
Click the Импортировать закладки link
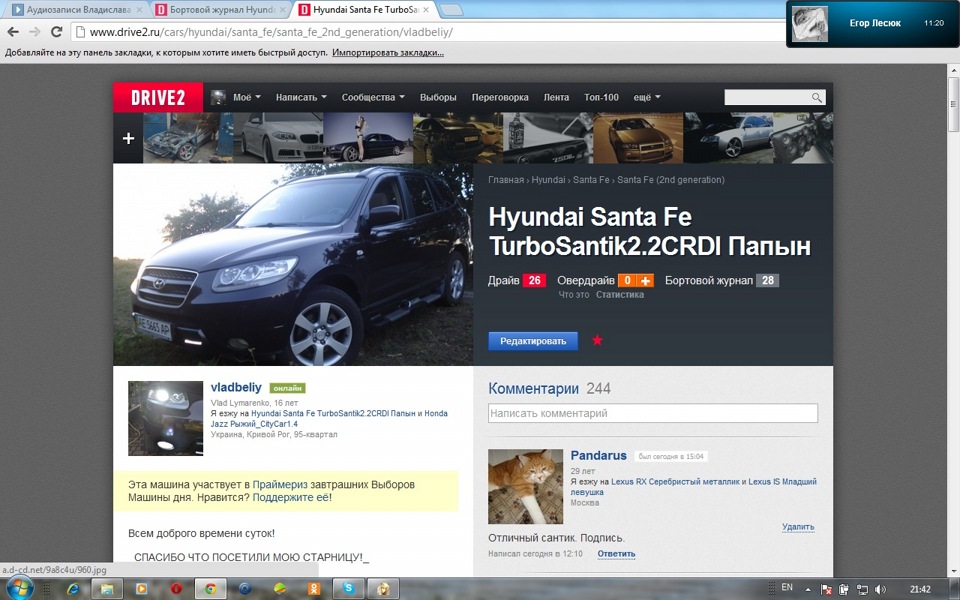tap(388, 53)
